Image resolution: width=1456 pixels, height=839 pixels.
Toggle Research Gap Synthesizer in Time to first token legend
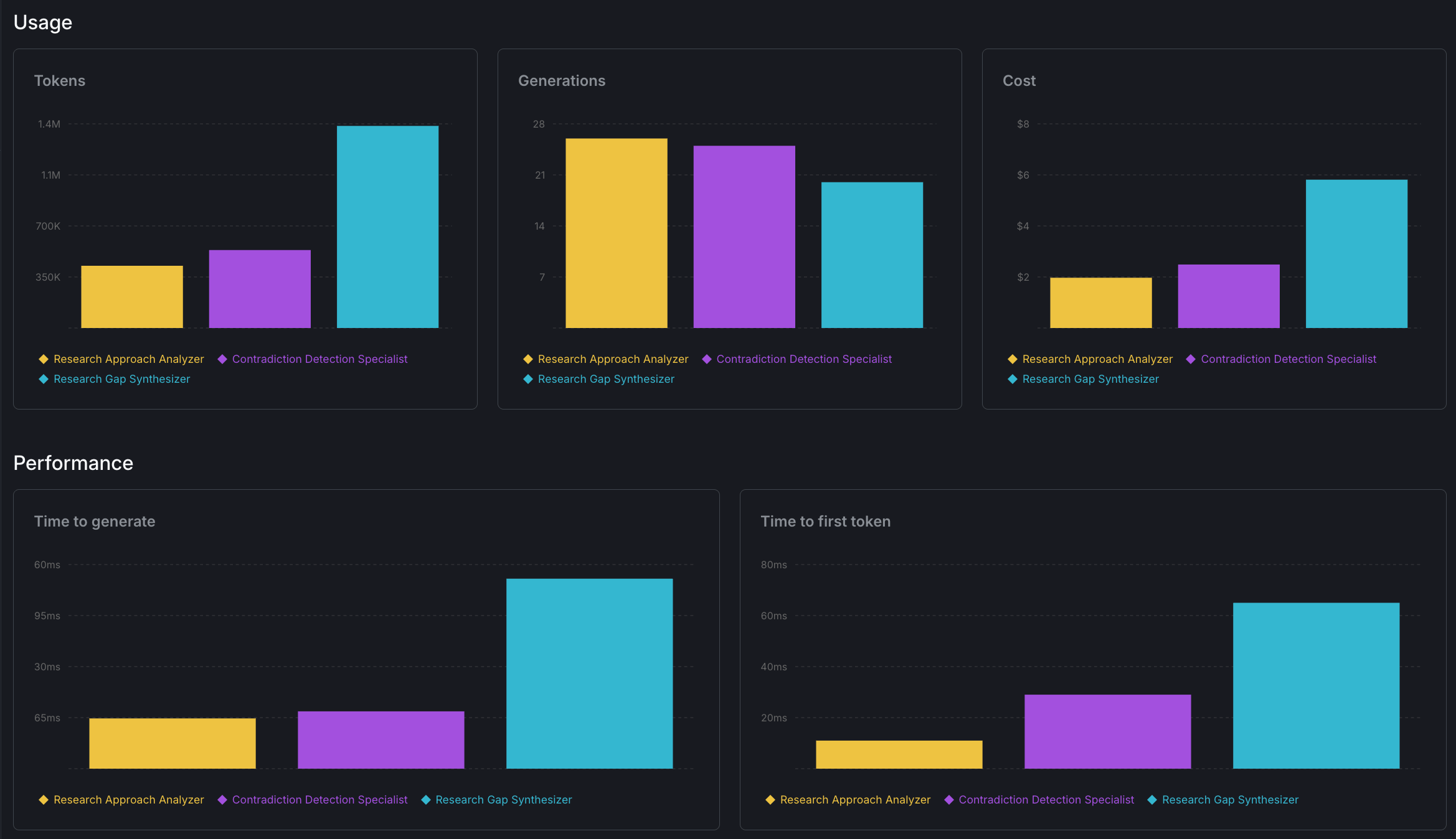pyautogui.click(x=1231, y=800)
